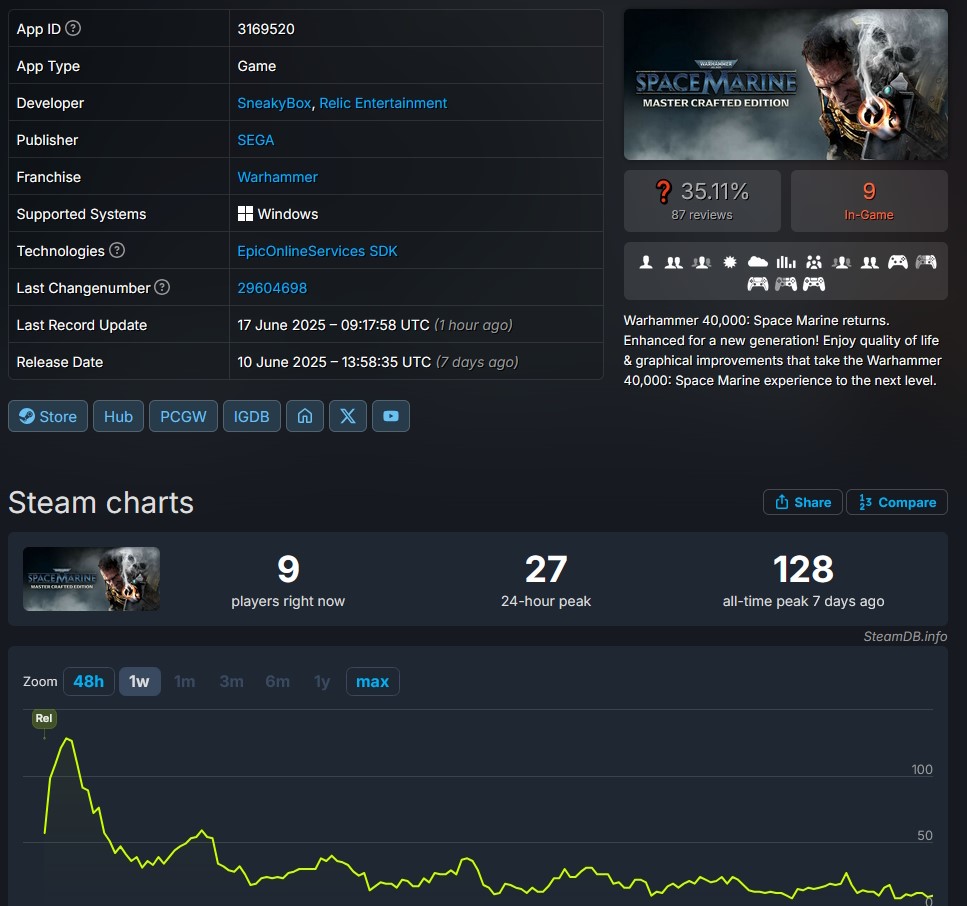
Task: Click the two-player icon beside the single-player icon
Action: click(x=673, y=262)
